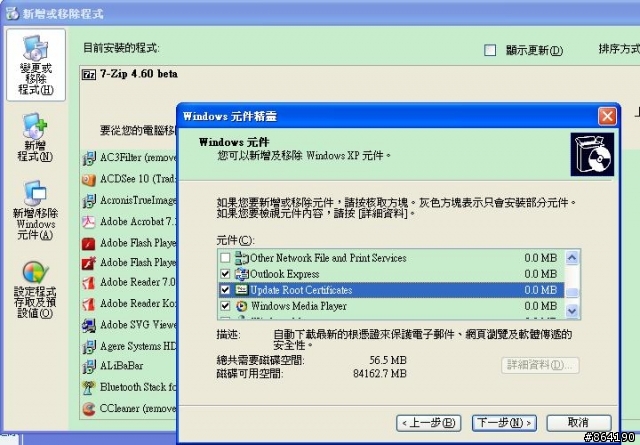Click components list scroll down arrow
This screenshot has height=445, width=640.
(x=572, y=311)
